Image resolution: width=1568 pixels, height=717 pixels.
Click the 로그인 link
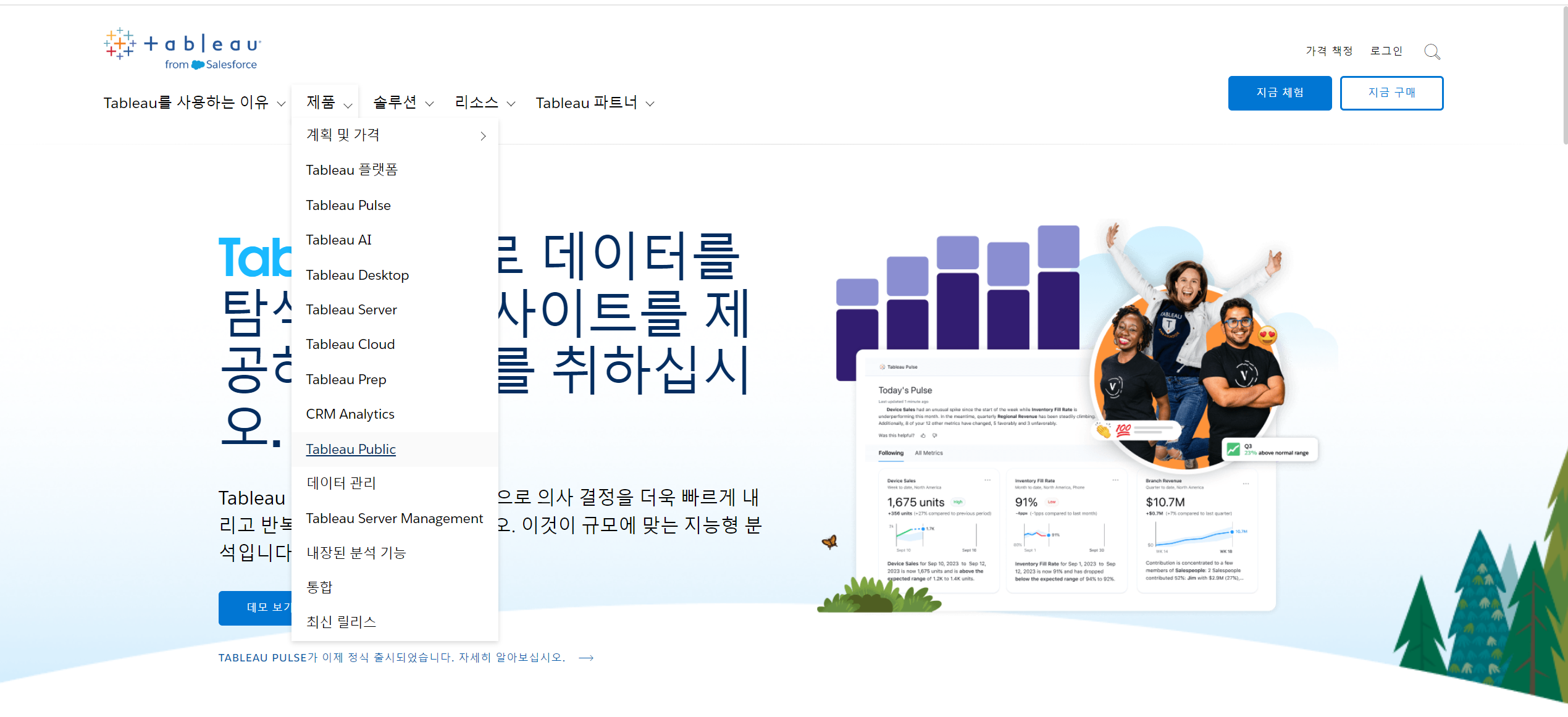click(1386, 51)
